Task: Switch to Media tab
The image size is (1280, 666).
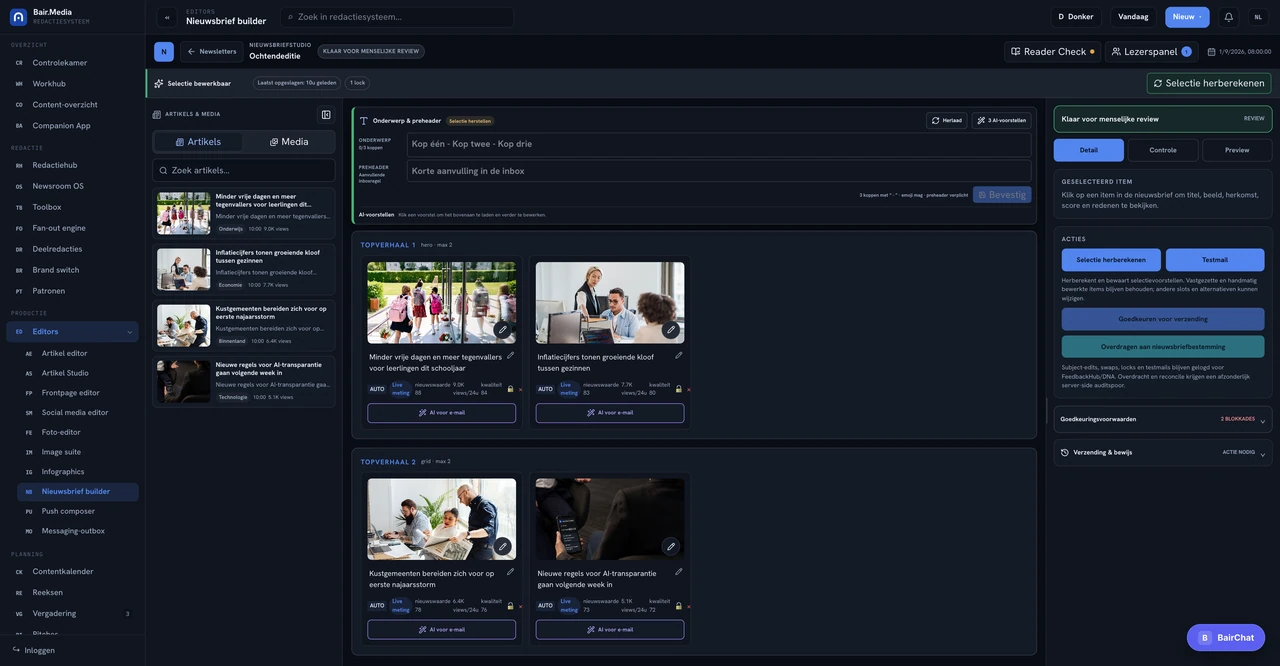Action: pos(289,142)
